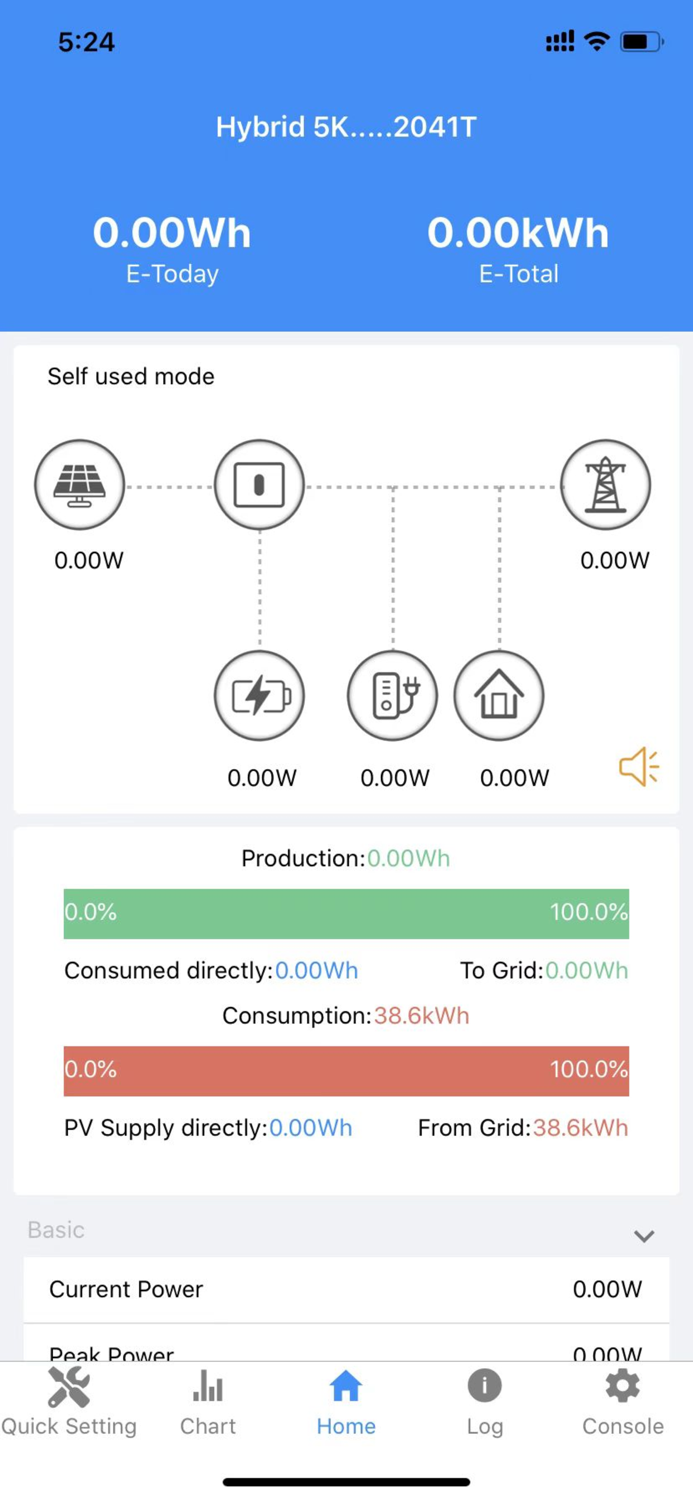Screen dimensions: 693x1500
Task: Open Quick Setting with the wrench icon
Action: pyautogui.click(x=69, y=1398)
